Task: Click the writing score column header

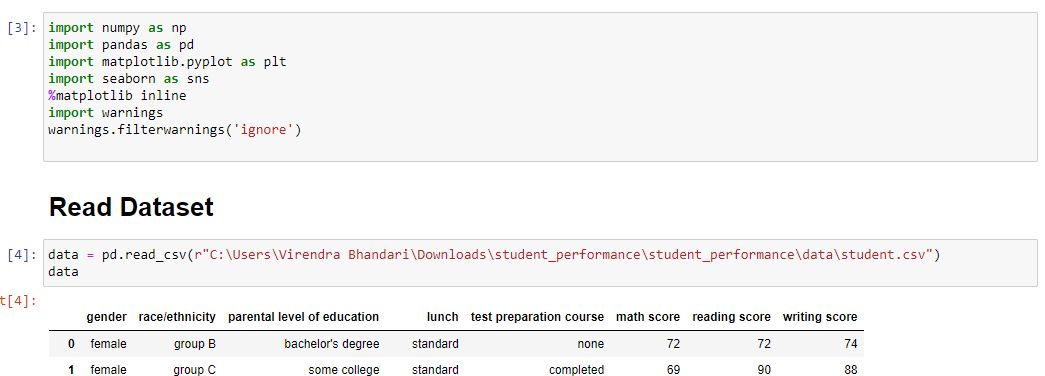Action: pos(820,317)
